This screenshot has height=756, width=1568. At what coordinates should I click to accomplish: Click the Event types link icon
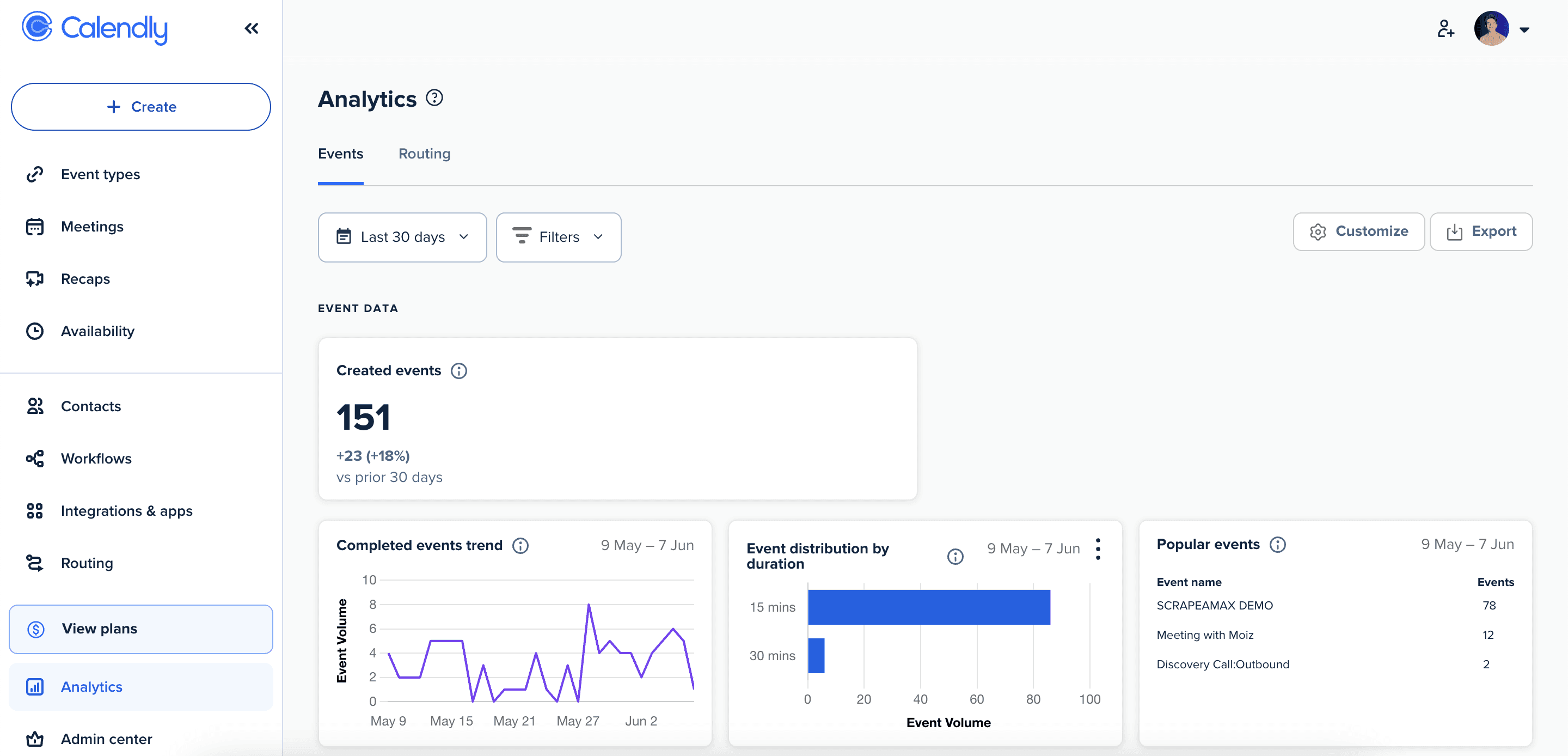[35, 174]
